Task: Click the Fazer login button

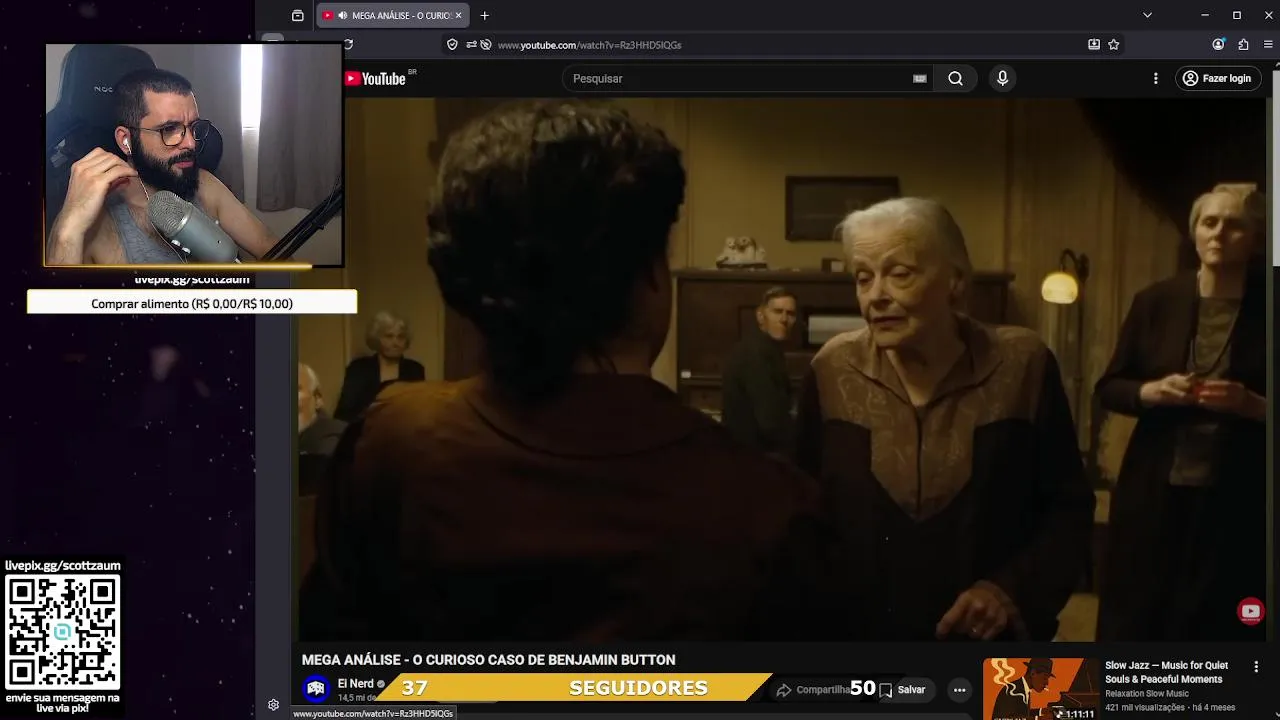Action: [x=1217, y=78]
